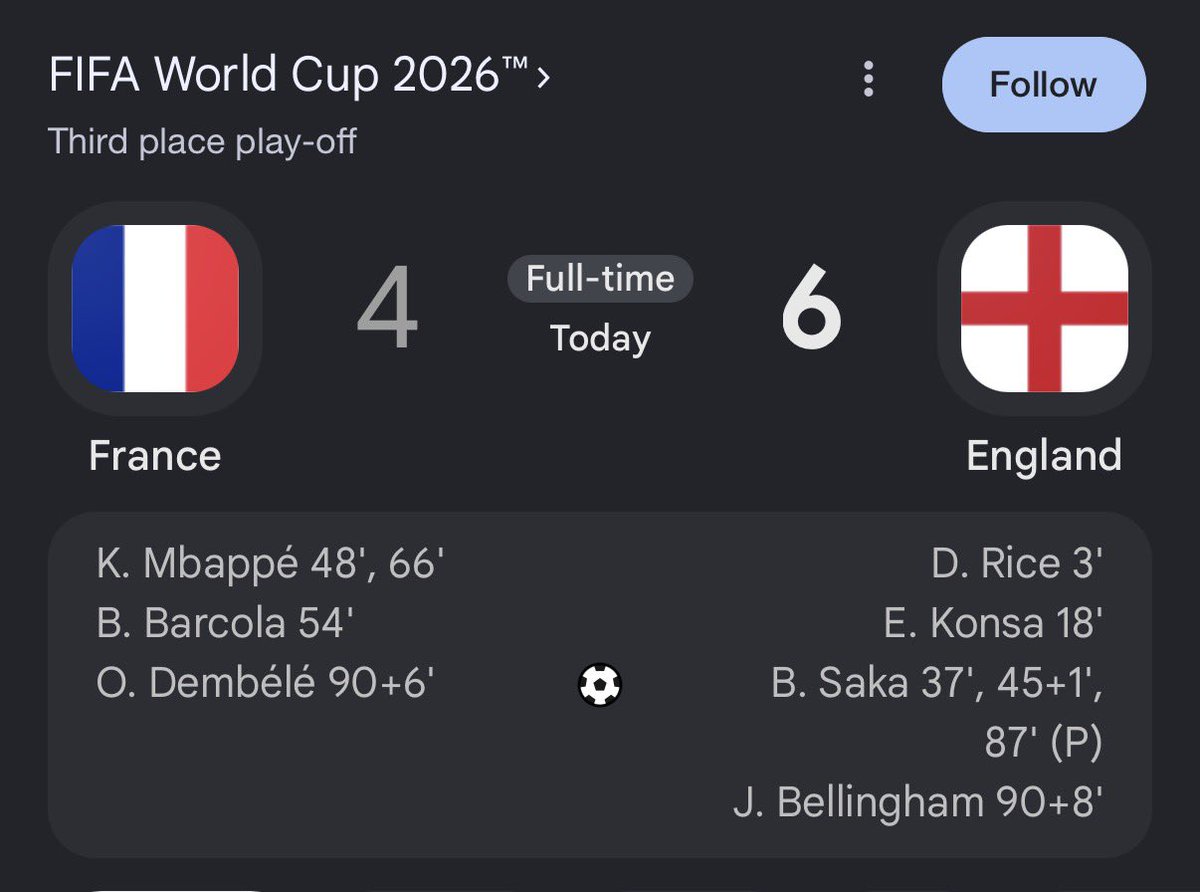Select the France team name

(x=155, y=456)
